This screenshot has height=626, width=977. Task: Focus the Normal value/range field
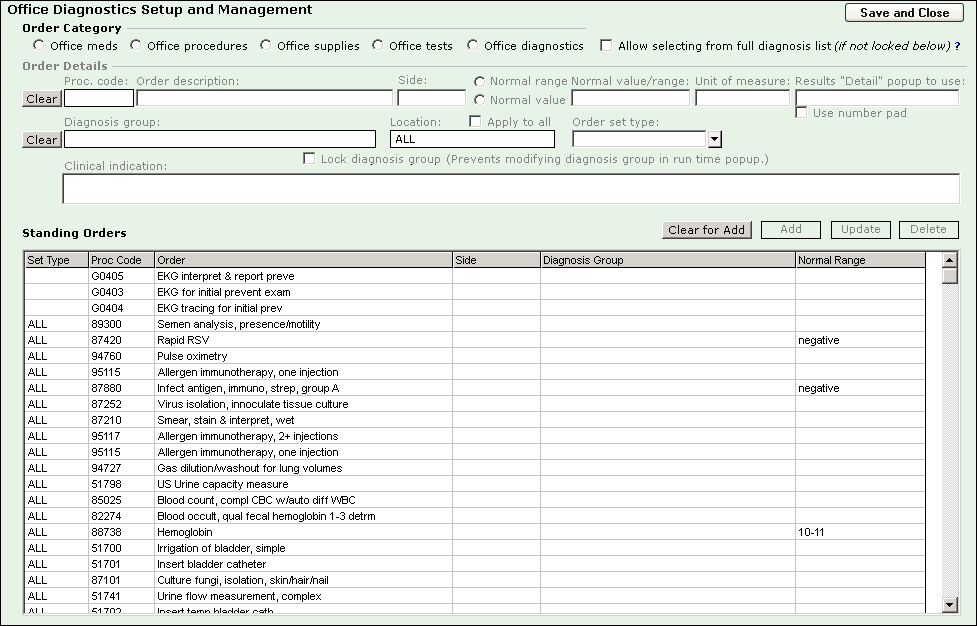631,98
